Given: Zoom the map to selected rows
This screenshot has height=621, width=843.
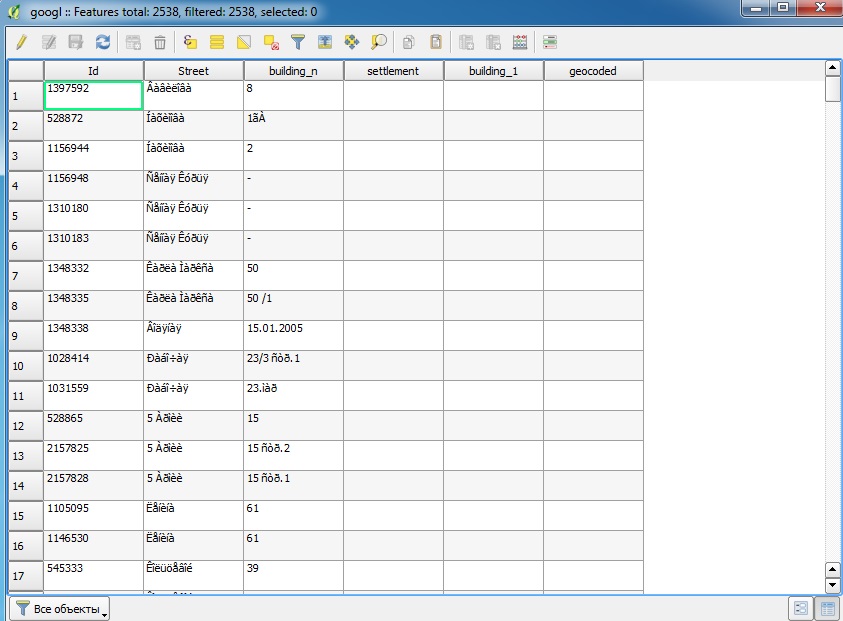Looking at the screenshot, I should coord(379,42).
